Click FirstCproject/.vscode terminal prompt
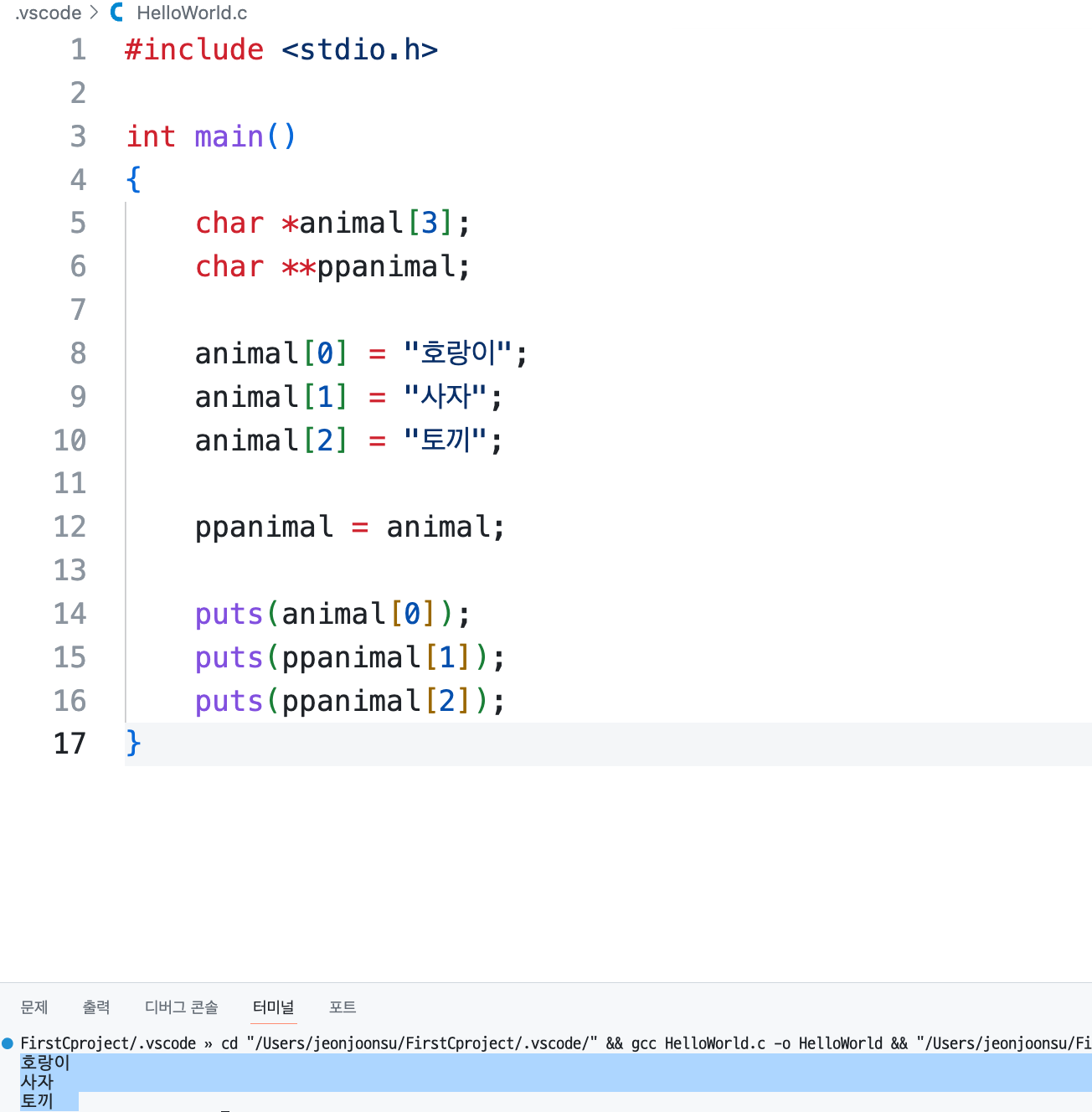The height and width of the screenshot is (1112, 1092). pos(108,1043)
